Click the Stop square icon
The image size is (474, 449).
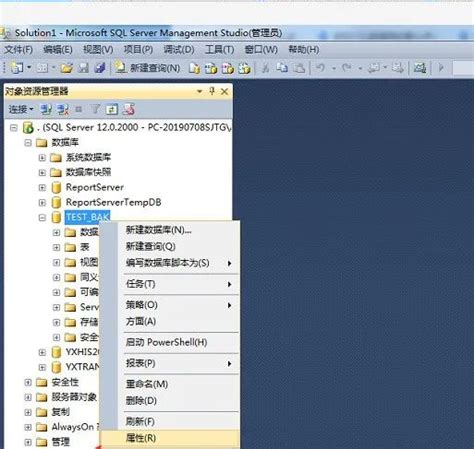[x=79, y=109]
